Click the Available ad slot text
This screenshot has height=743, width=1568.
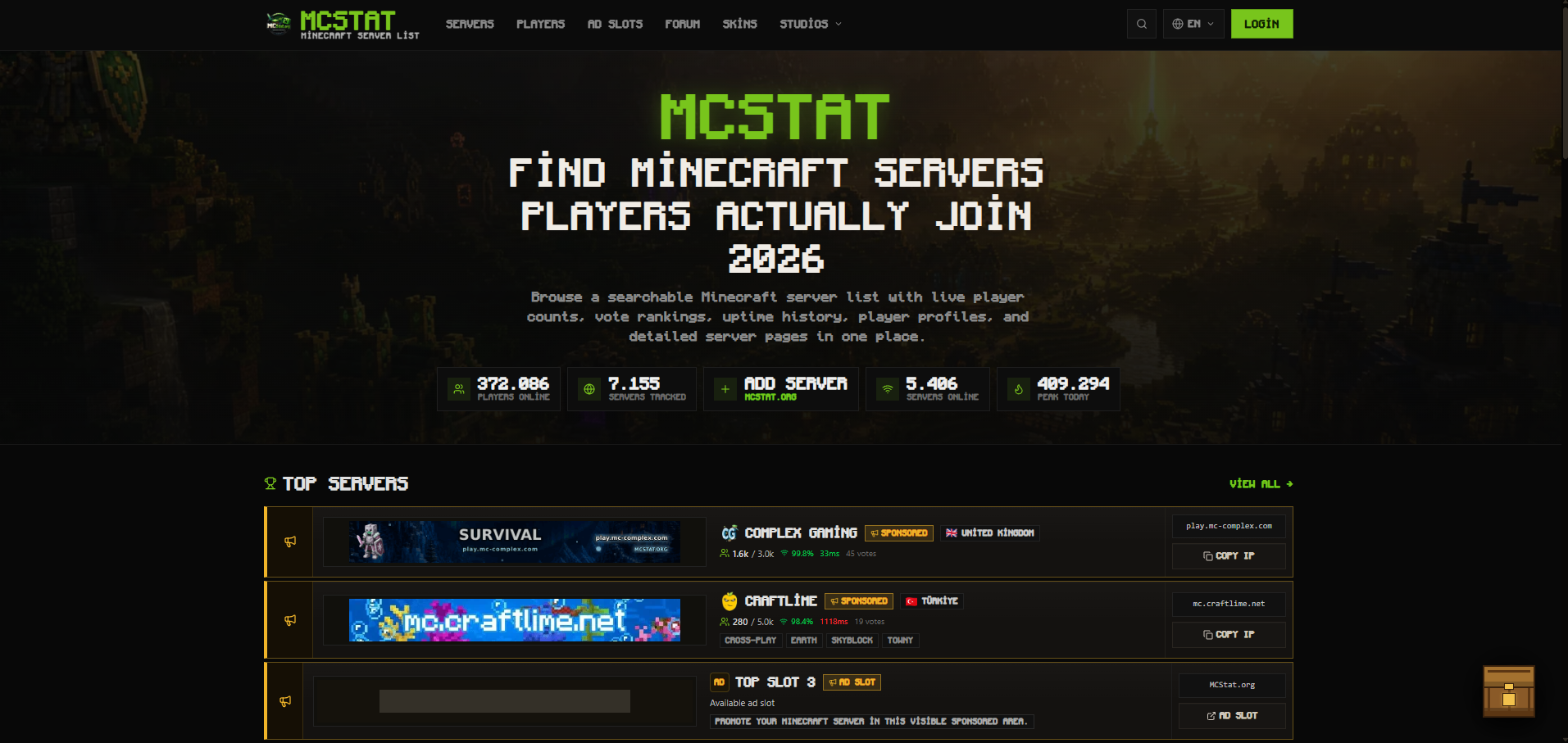tap(742, 703)
